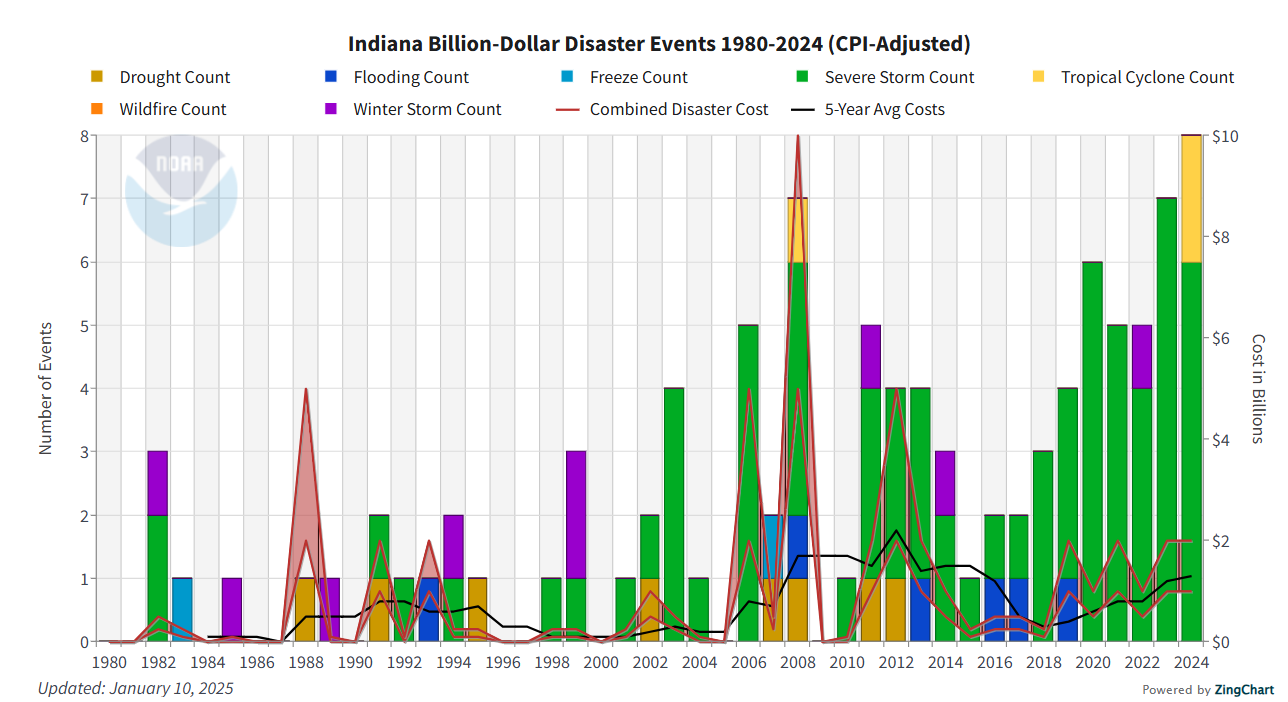
Task: Click the 1983 freeze count bar
Action: tap(182, 610)
